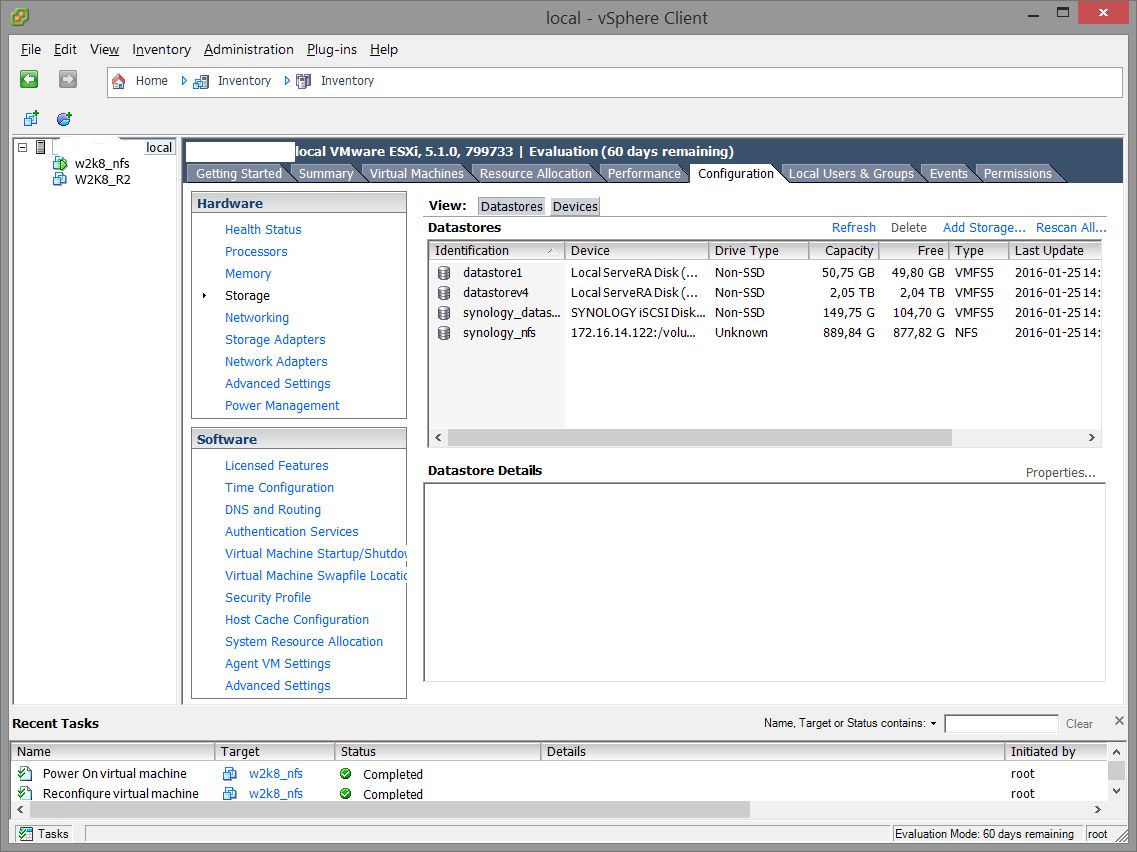Open the Plug-ins menu
Image resolution: width=1137 pixels, height=852 pixels.
(331, 49)
